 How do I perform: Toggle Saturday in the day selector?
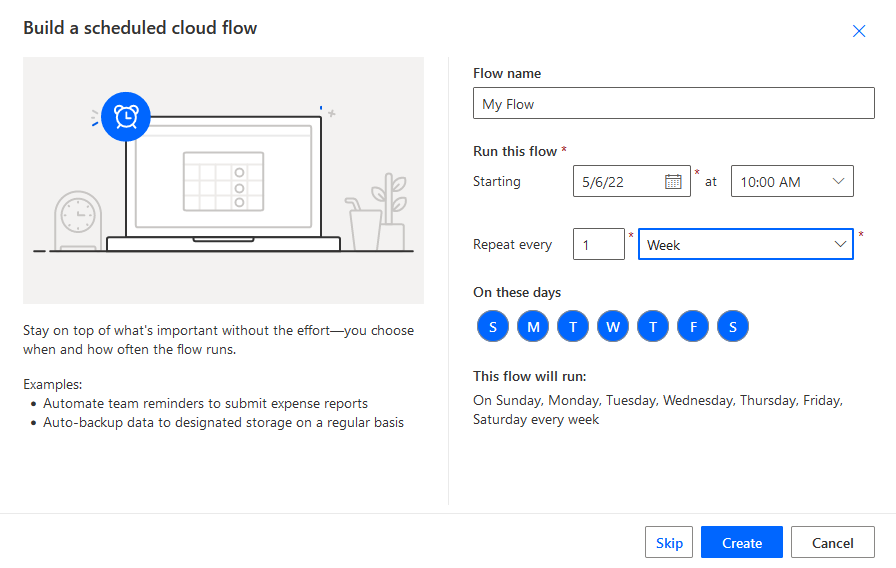tap(733, 326)
